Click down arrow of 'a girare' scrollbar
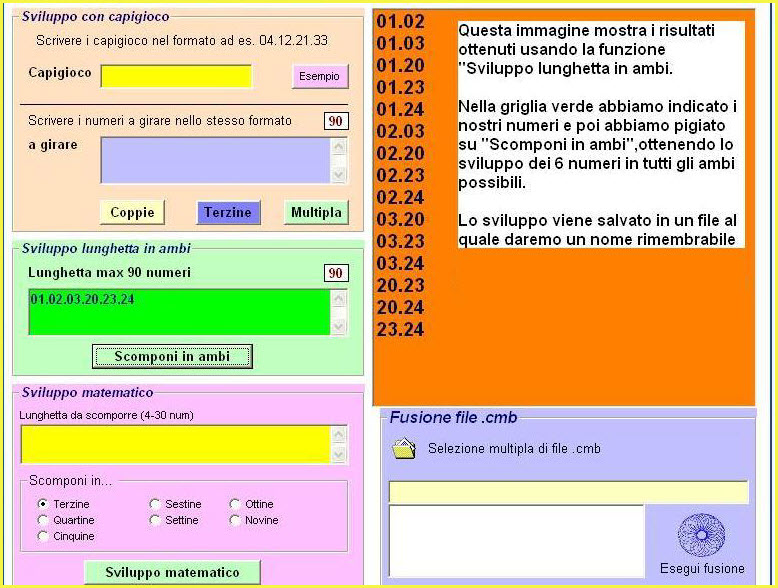 [339, 175]
